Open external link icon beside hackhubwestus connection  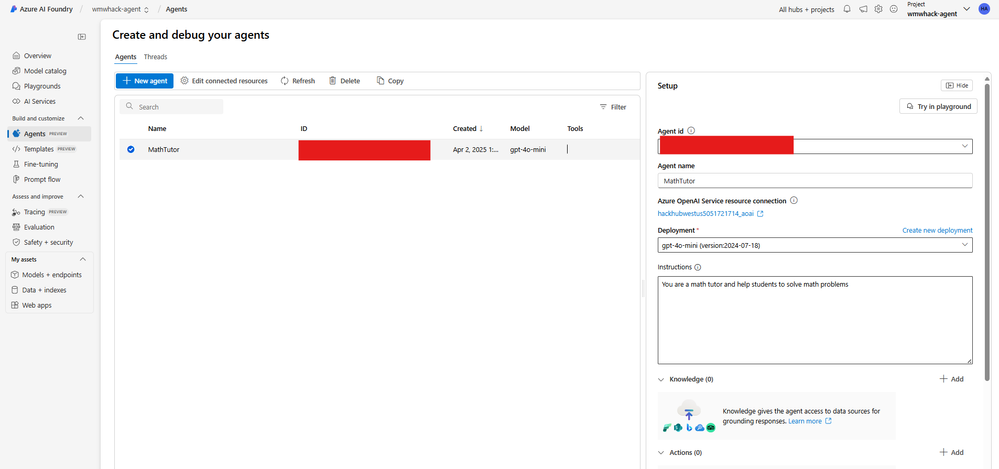(x=760, y=214)
